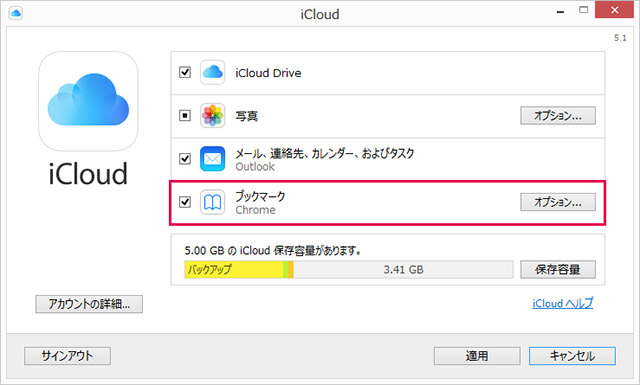Click the サインアウト button
The height and width of the screenshot is (385, 640).
point(67,356)
